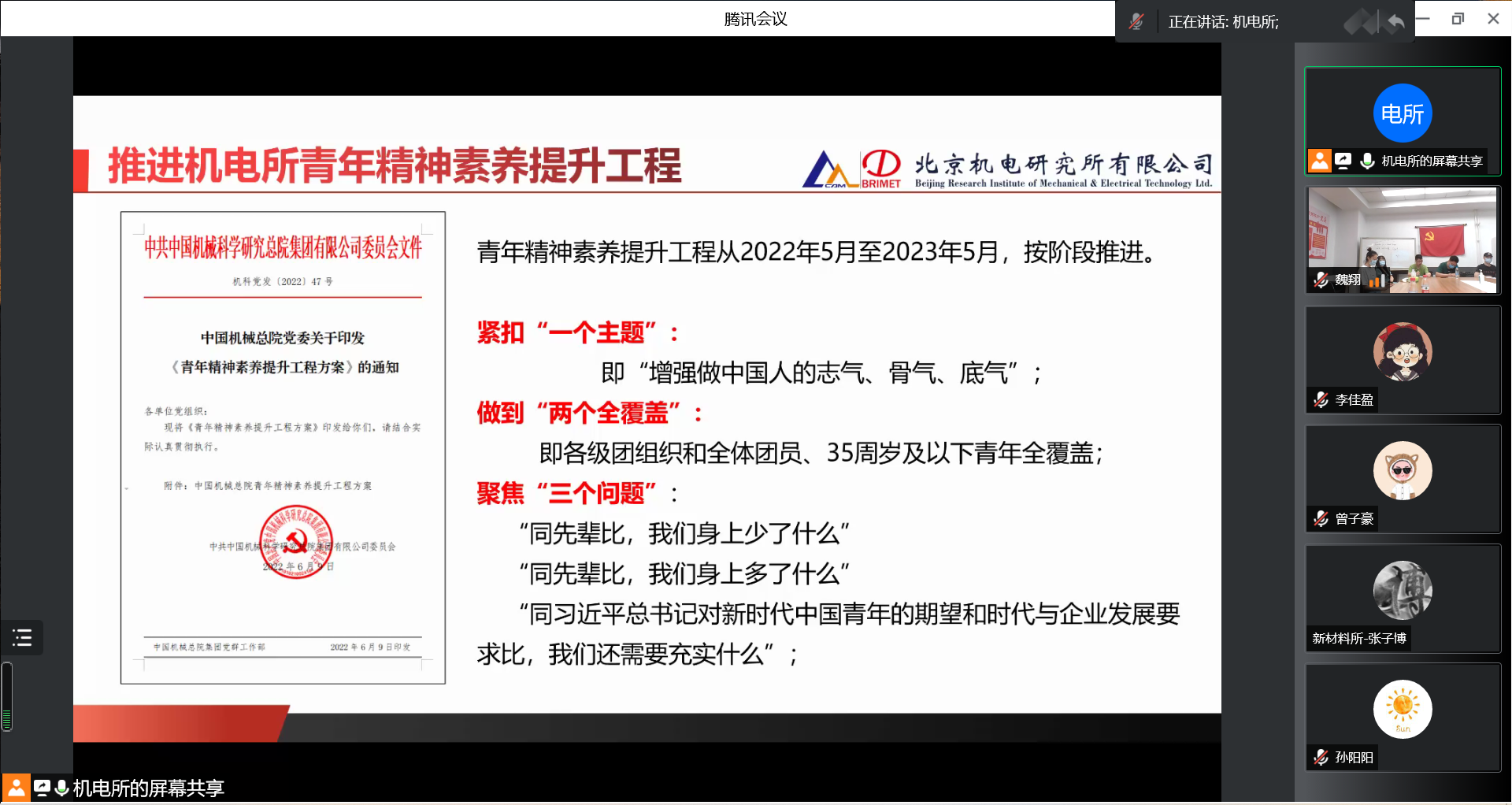This screenshot has width=1512, height=805.
Task: Click 魏翔's muted microphone icon
Action: pos(1321,280)
